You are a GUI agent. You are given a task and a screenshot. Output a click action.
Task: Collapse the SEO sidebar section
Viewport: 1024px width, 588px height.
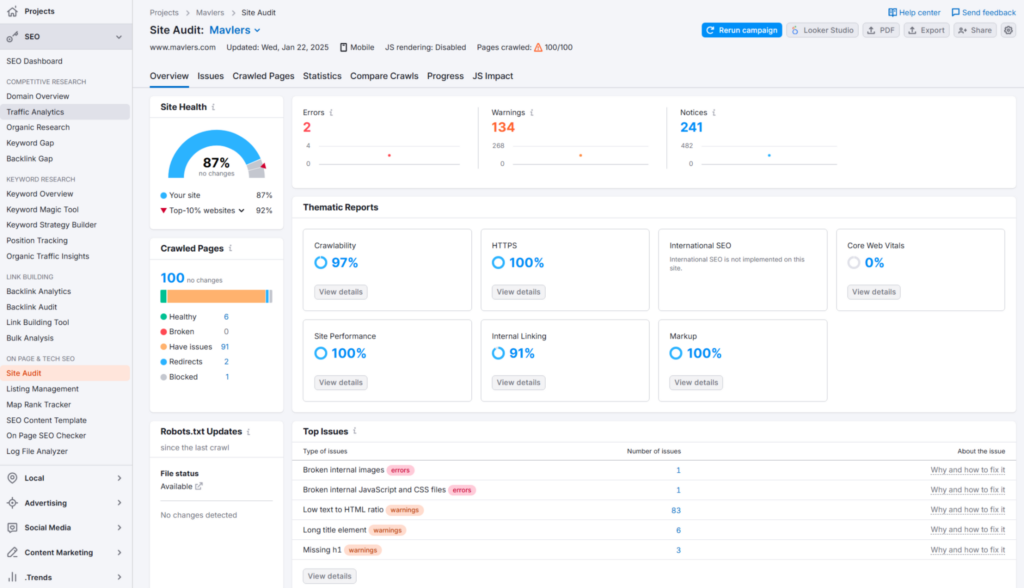(x=119, y=37)
